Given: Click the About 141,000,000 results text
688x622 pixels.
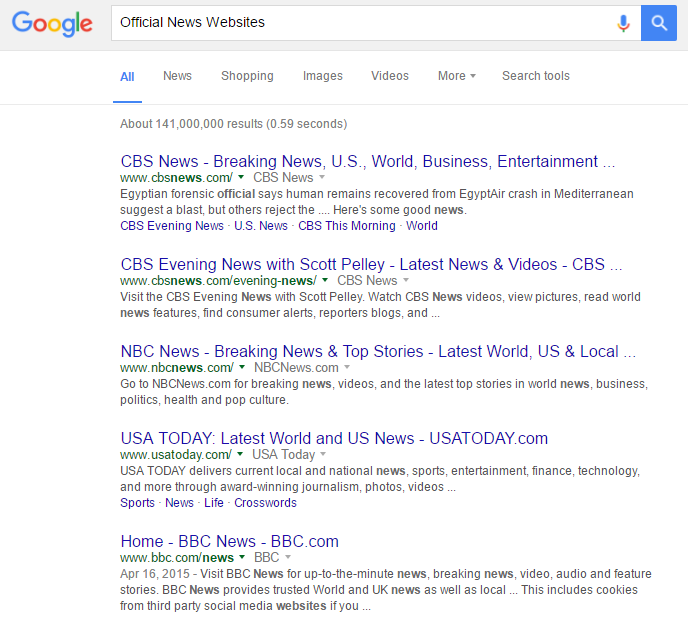Looking at the screenshot, I should (x=233, y=124).
